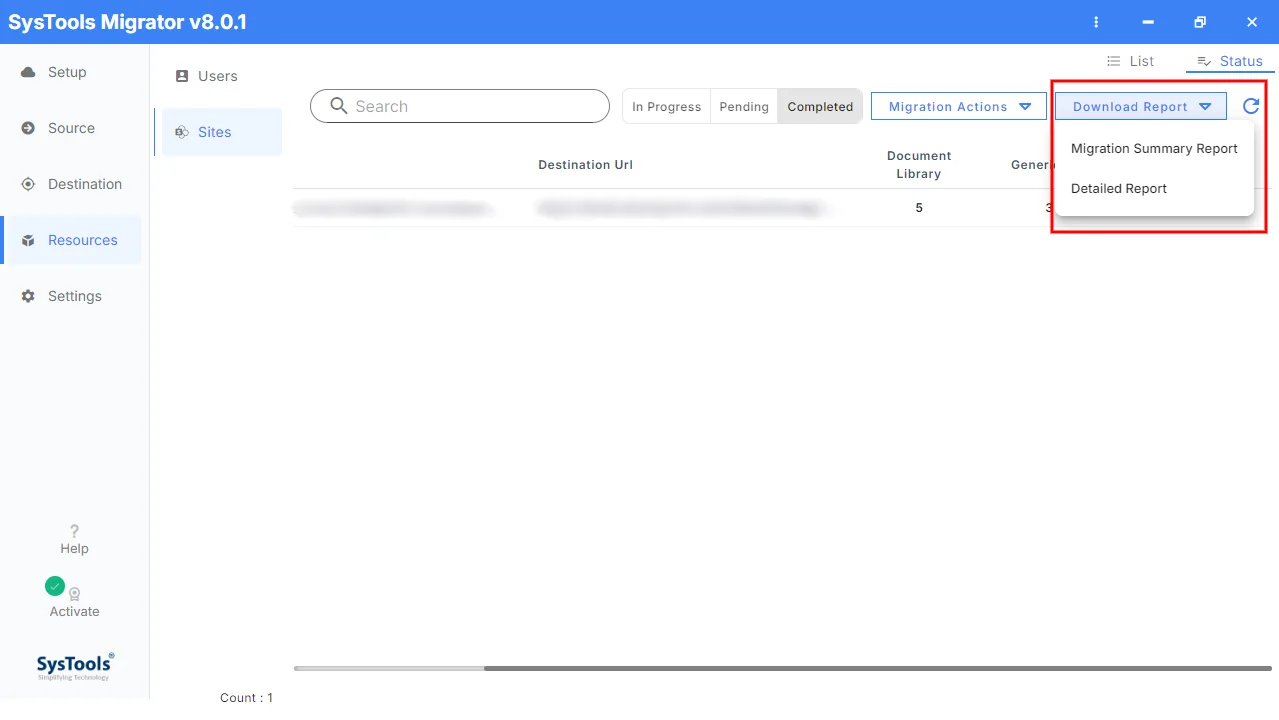Open the three-dot menu in title bar
Screen dimensions: 1279x720
coord(1096,22)
